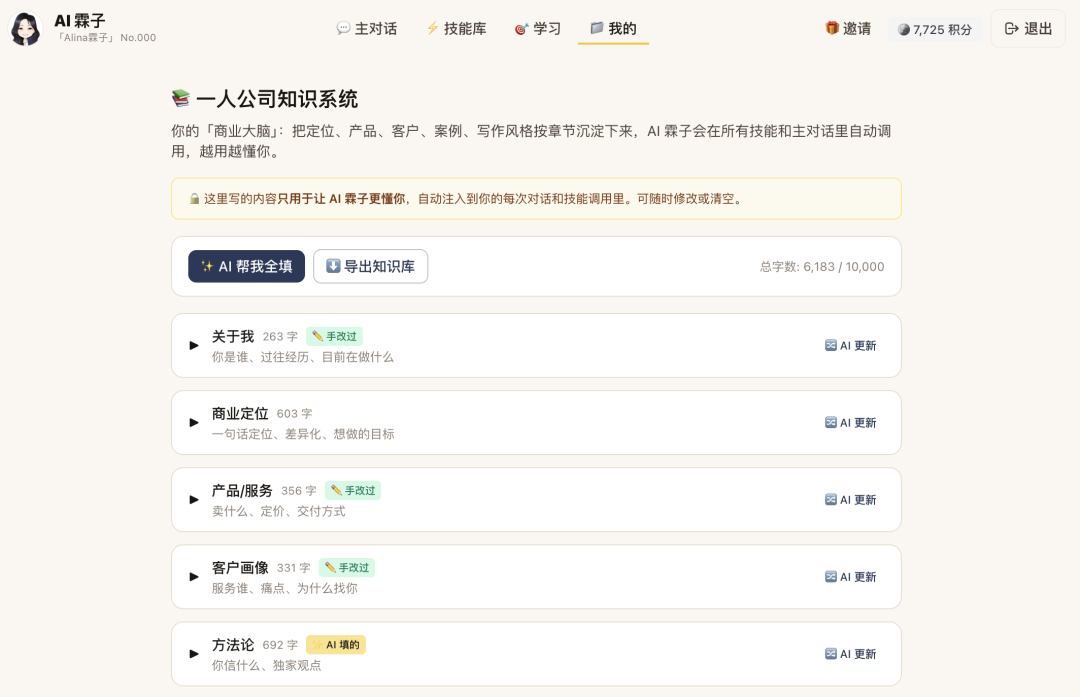
Task: Click the 客户画像 section title
Action: 240,568
